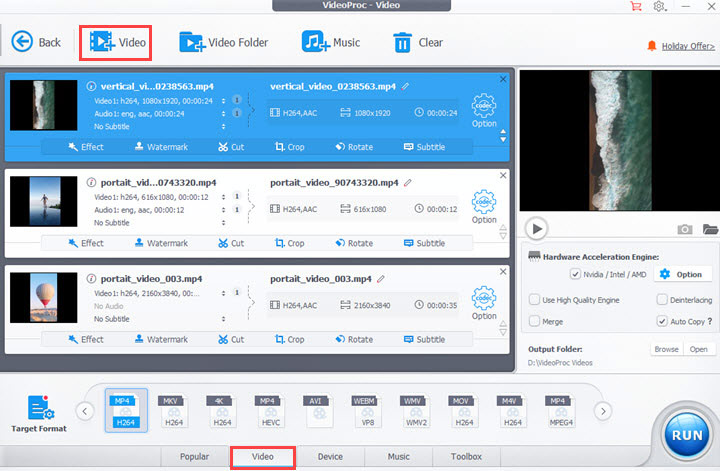
Task: Switch to the Device tab
Action: (x=330, y=457)
